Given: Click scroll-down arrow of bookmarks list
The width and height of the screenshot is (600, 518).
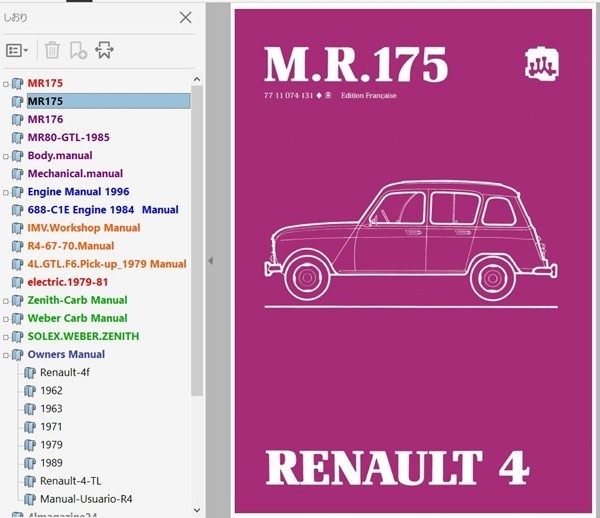Looking at the screenshot, I should [x=197, y=510].
